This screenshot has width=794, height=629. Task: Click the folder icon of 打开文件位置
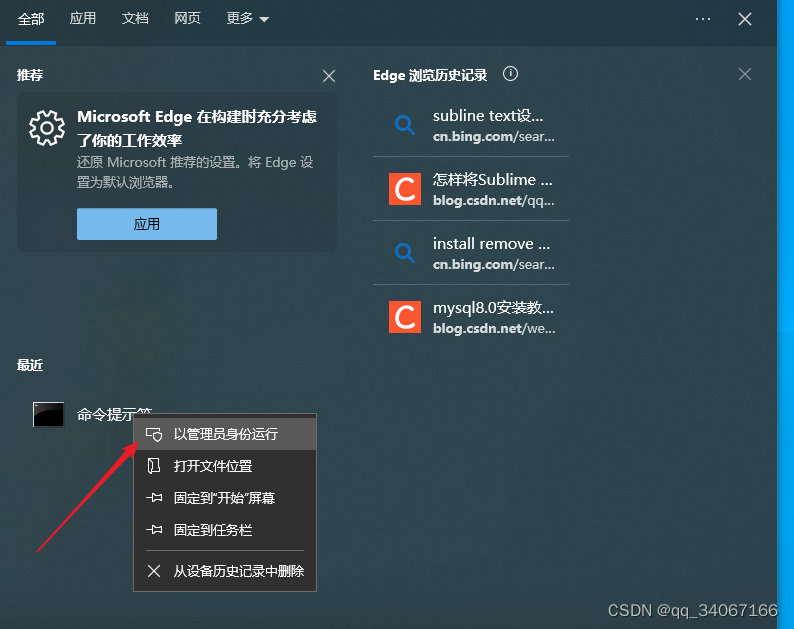[154, 466]
